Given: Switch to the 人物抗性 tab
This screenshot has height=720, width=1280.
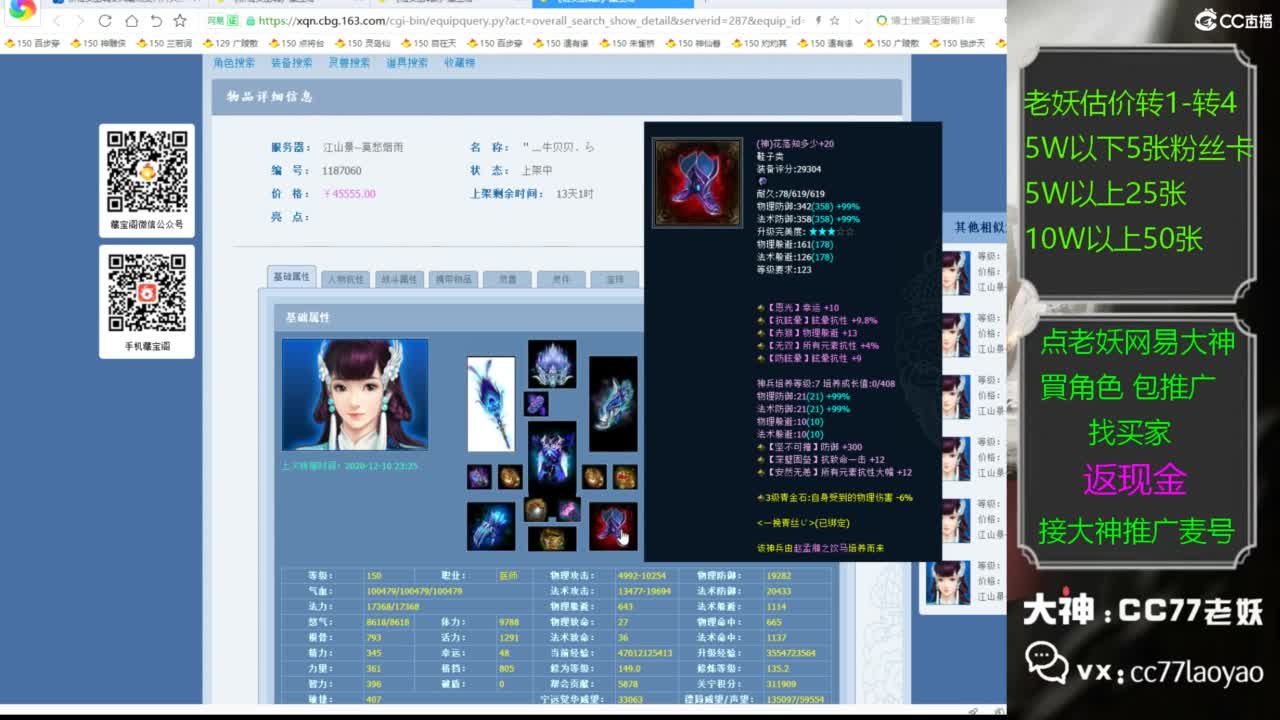Looking at the screenshot, I should 346,279.
